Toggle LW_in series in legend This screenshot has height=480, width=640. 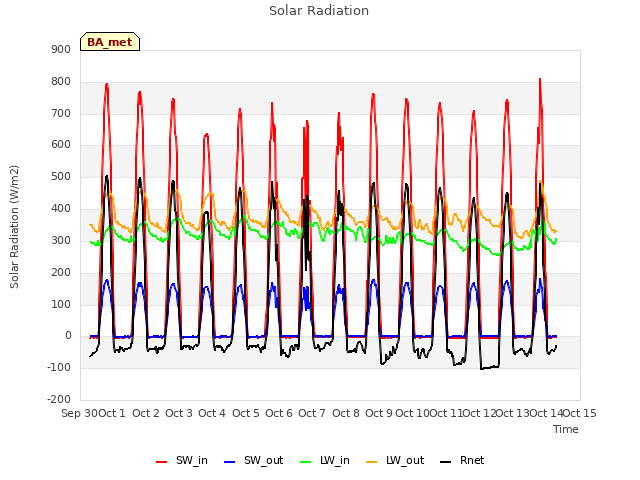point(325,460)
